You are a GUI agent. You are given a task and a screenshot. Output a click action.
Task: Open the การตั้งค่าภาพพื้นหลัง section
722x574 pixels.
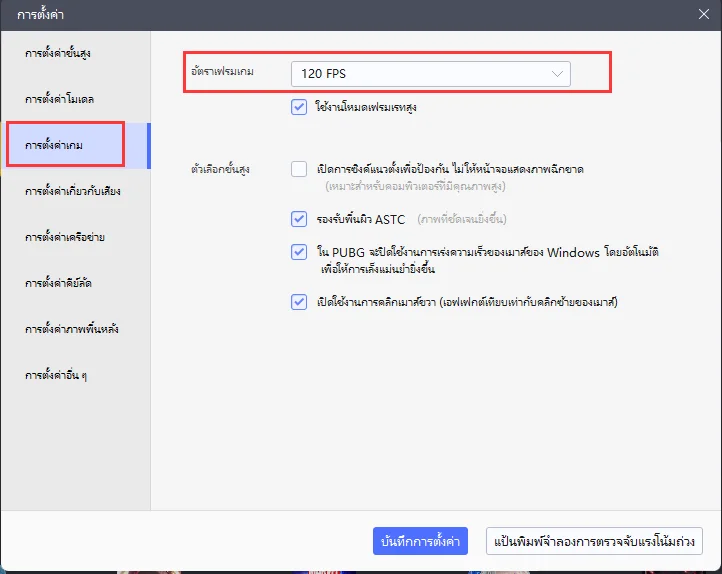click(x=76, y=330)
